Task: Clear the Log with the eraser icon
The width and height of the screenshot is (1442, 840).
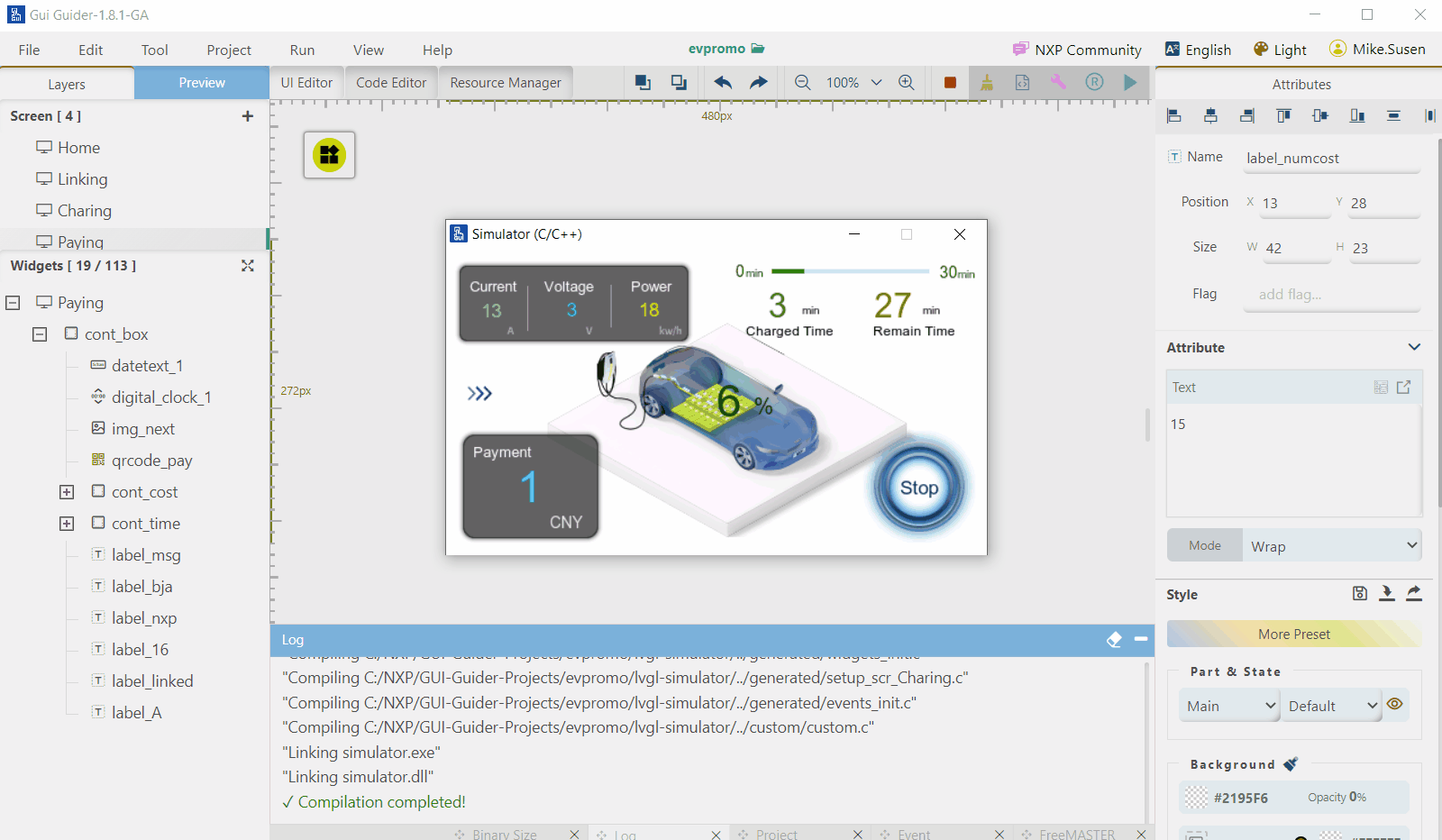Action: 1114,640
